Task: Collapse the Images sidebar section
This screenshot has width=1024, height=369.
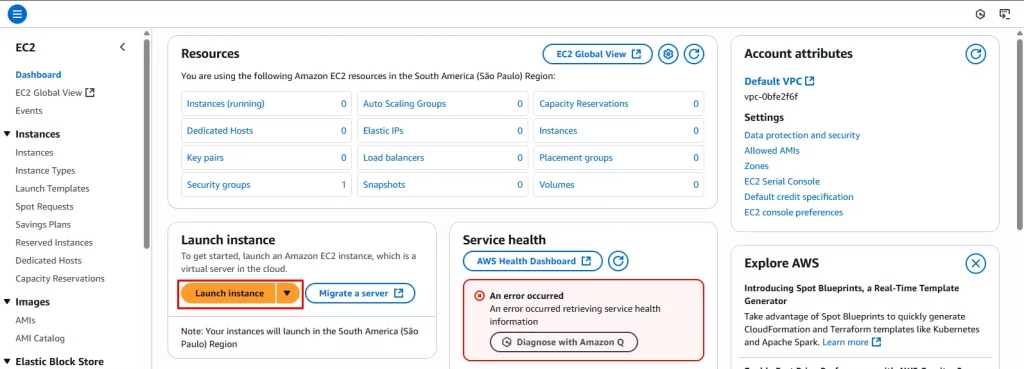Action: click(8, 302)
